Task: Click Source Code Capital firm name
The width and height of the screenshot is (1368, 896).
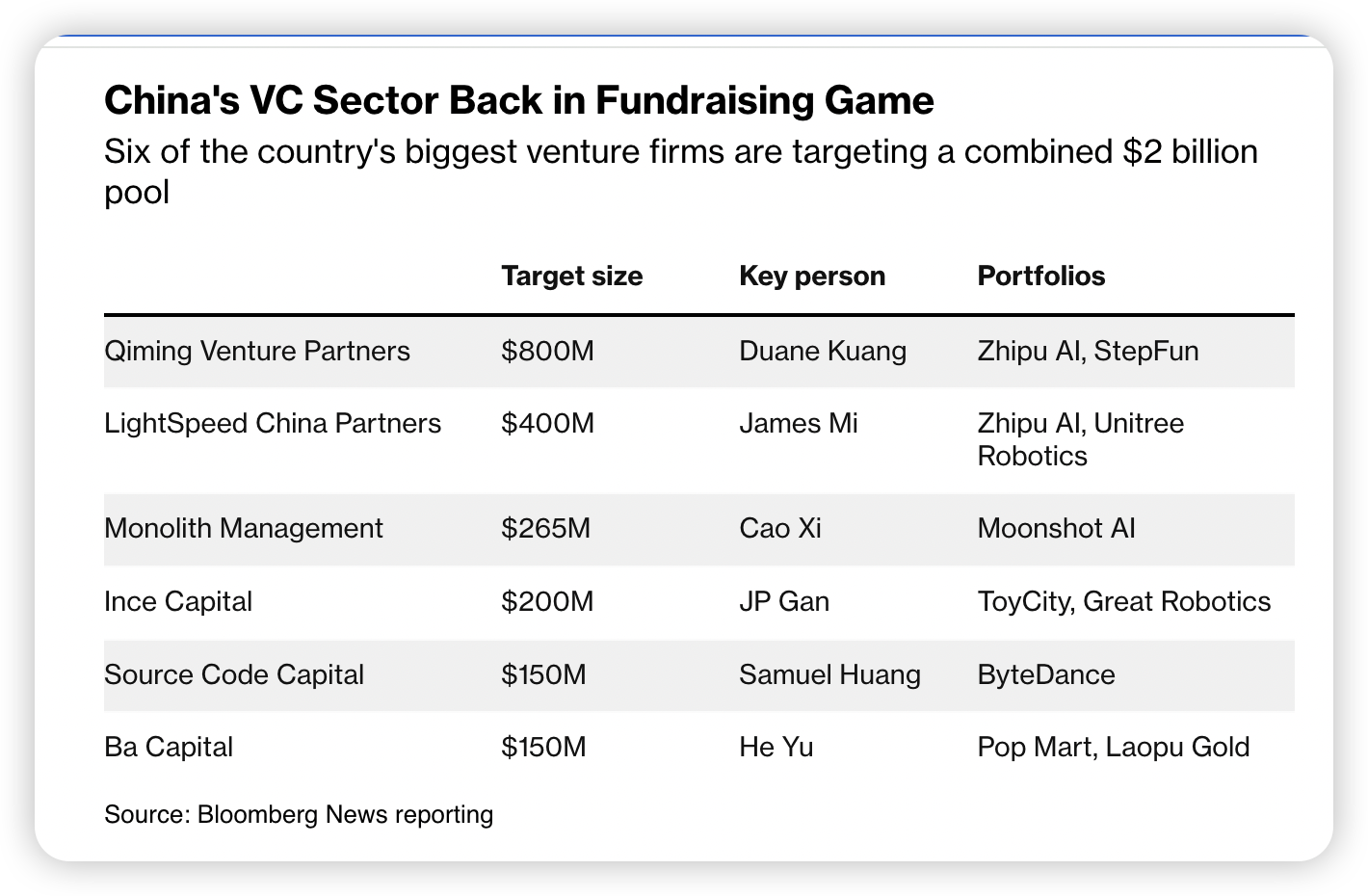Action: point(234,674)
